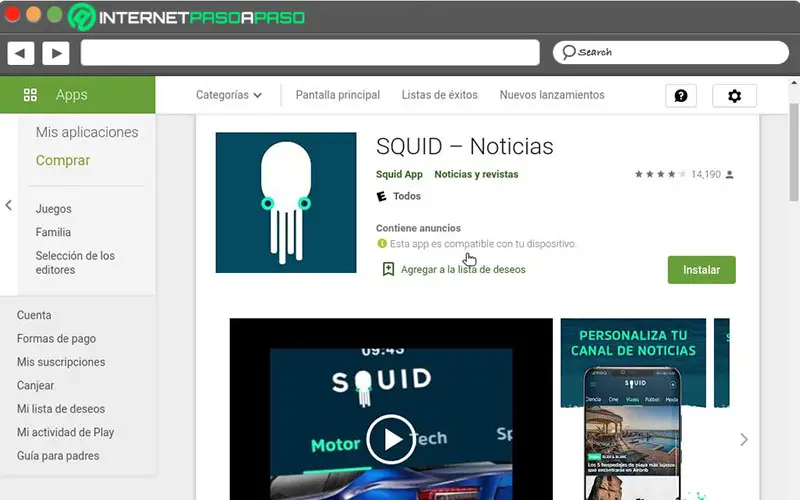Click the scrollbar up arrow
This screenshot has width=800, height=500.
pyautogui.click(x=793, y=82)
